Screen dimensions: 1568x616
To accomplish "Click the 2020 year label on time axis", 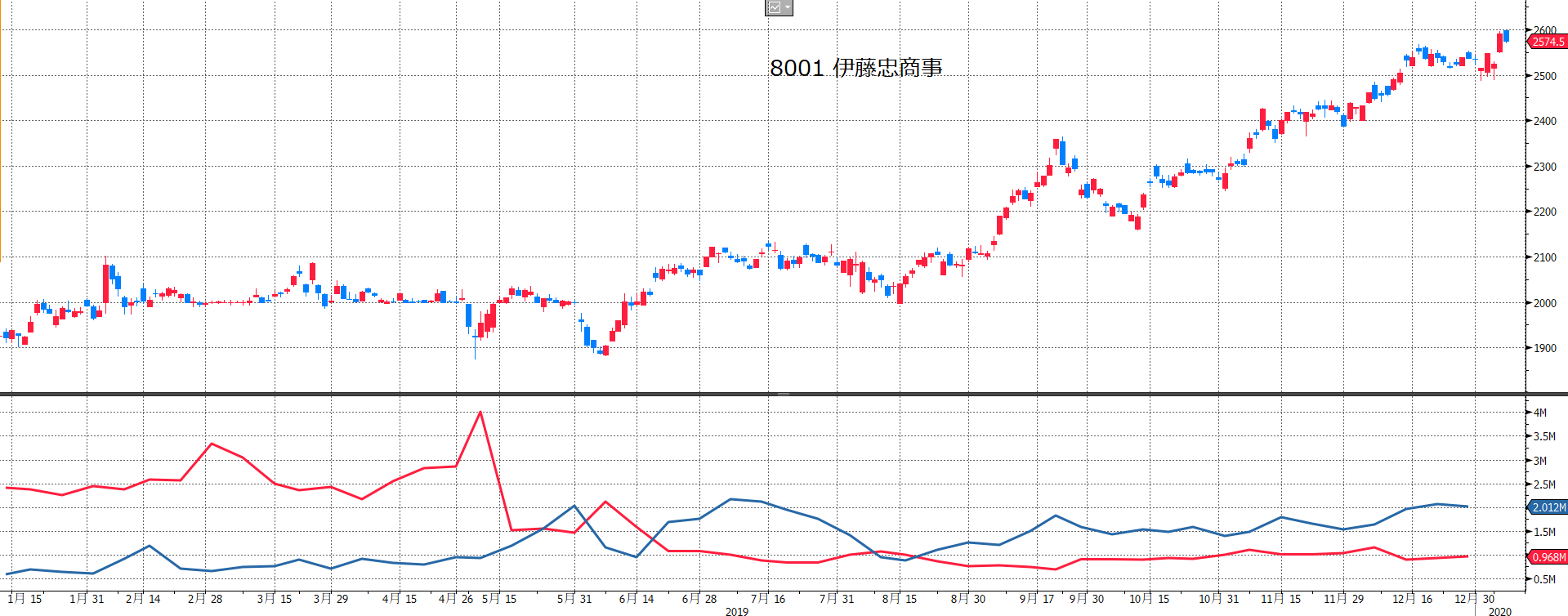I will tap(1499, 611).
